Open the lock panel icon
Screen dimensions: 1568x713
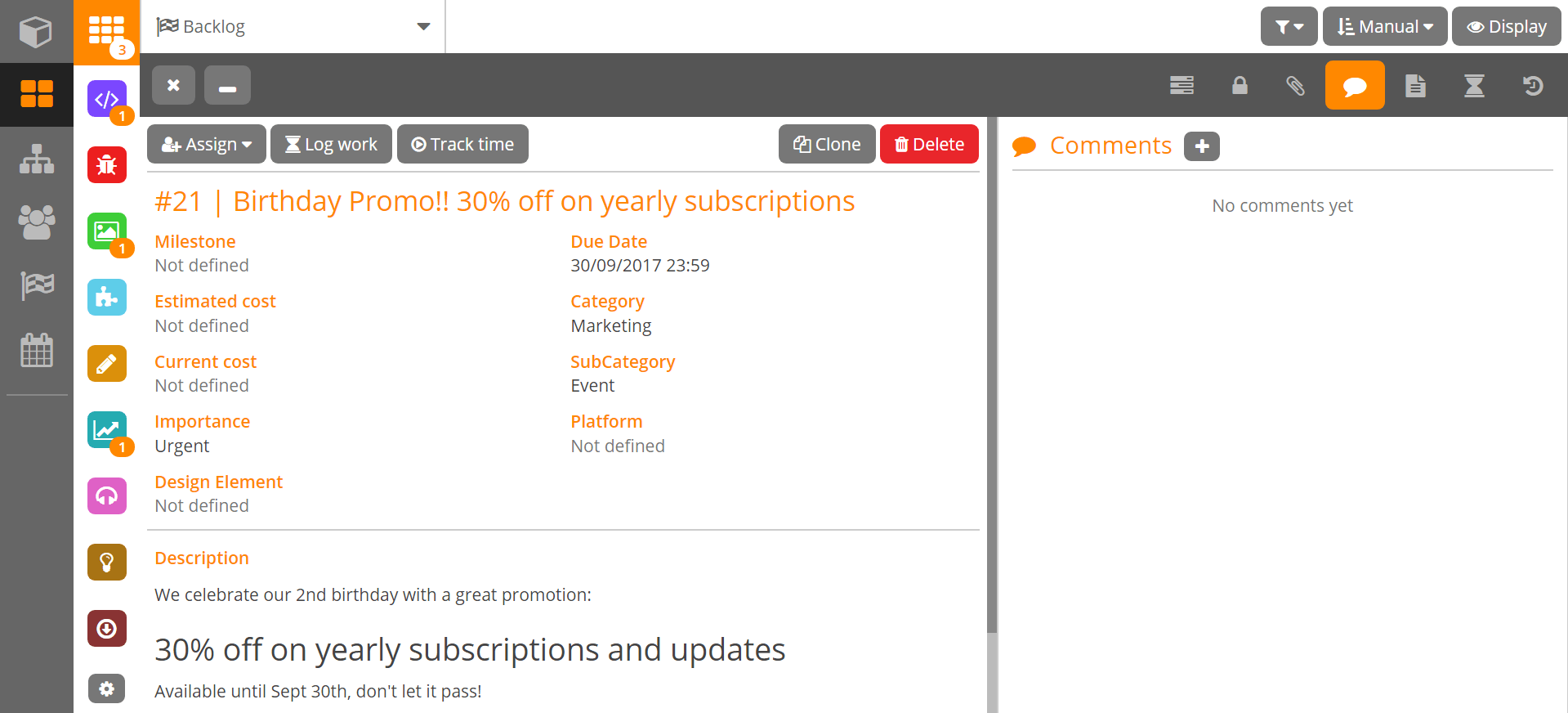click(x=1240, y=86)
